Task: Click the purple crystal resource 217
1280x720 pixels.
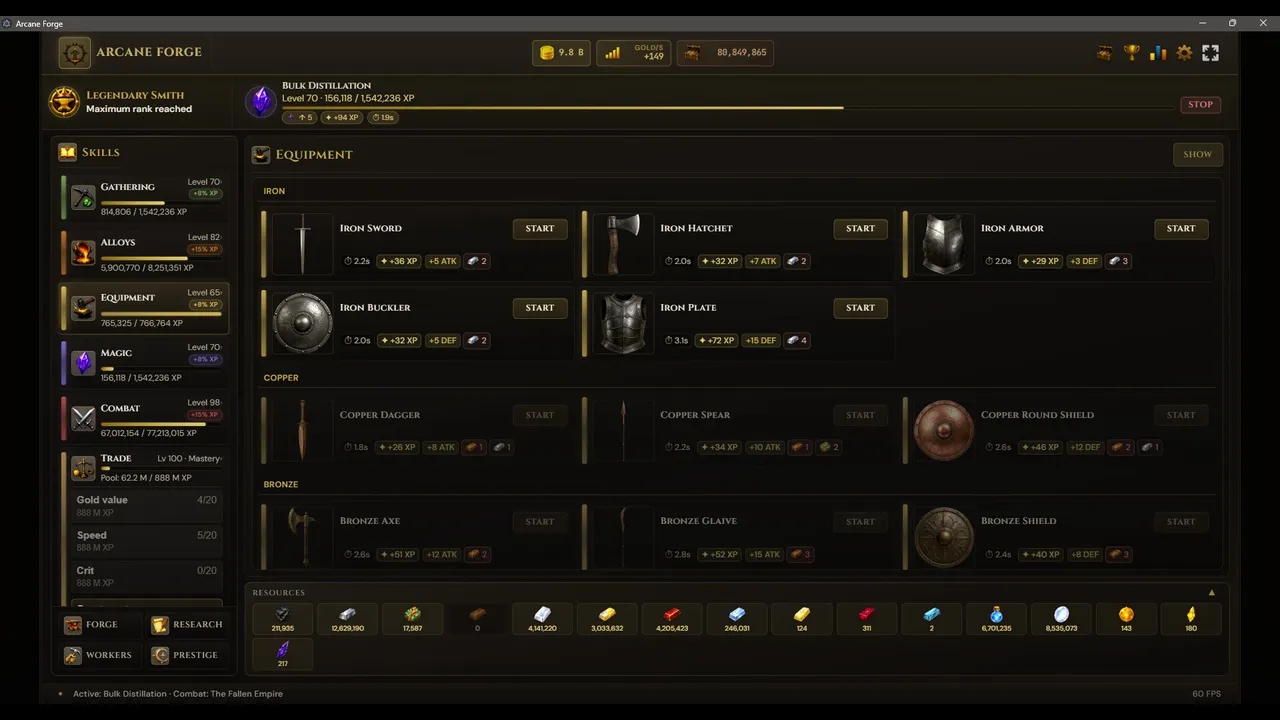Action: [282, 654]
